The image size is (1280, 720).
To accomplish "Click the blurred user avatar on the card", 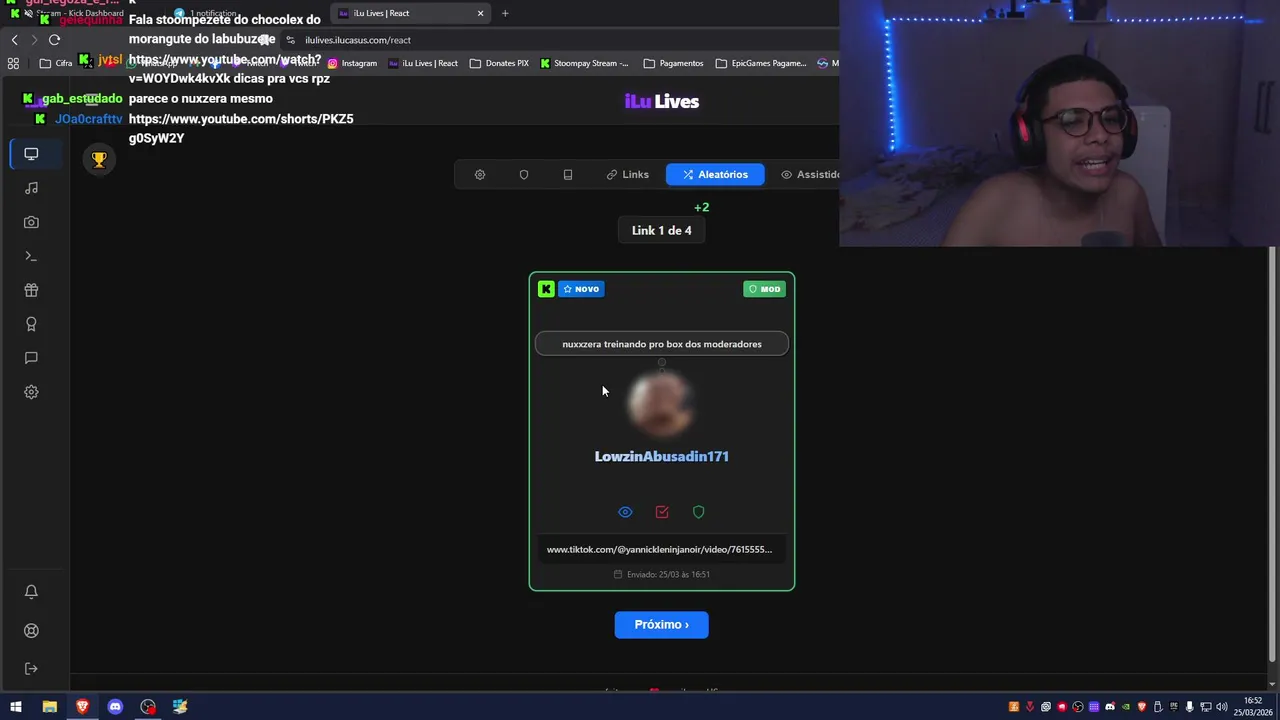I will click(661, 403).
